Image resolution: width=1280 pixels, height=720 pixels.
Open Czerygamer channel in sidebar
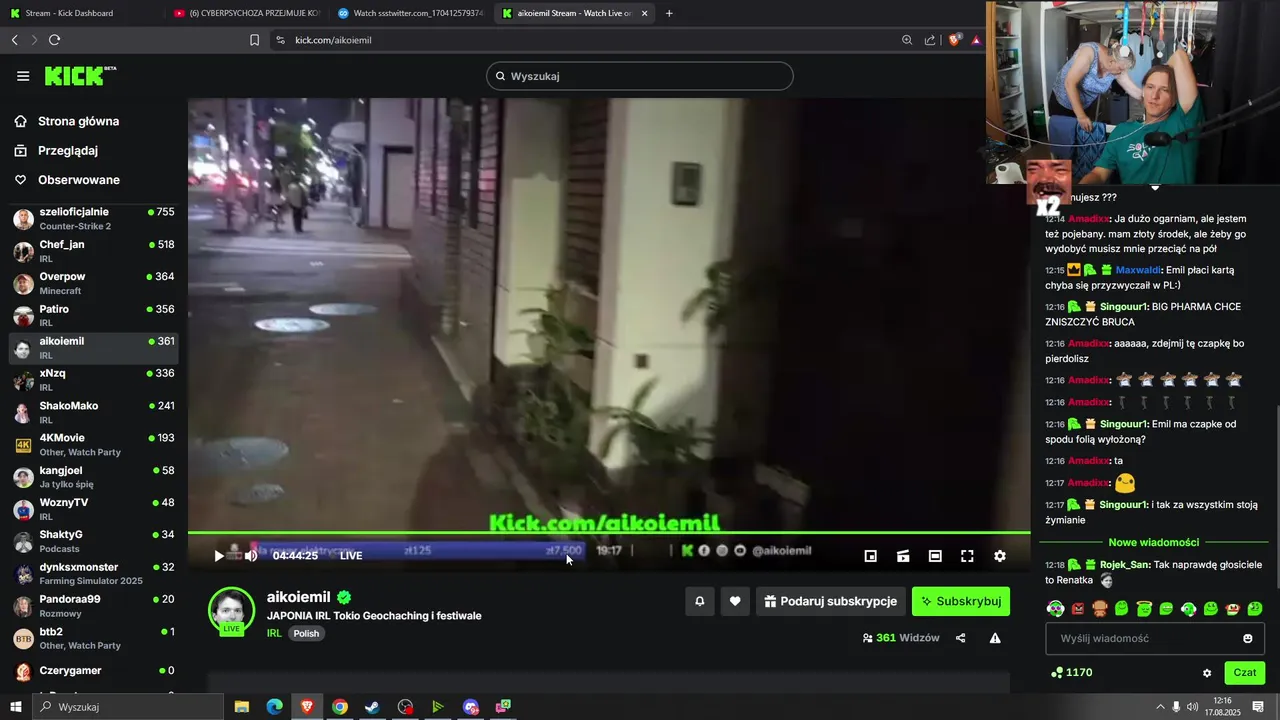point(94,671)
